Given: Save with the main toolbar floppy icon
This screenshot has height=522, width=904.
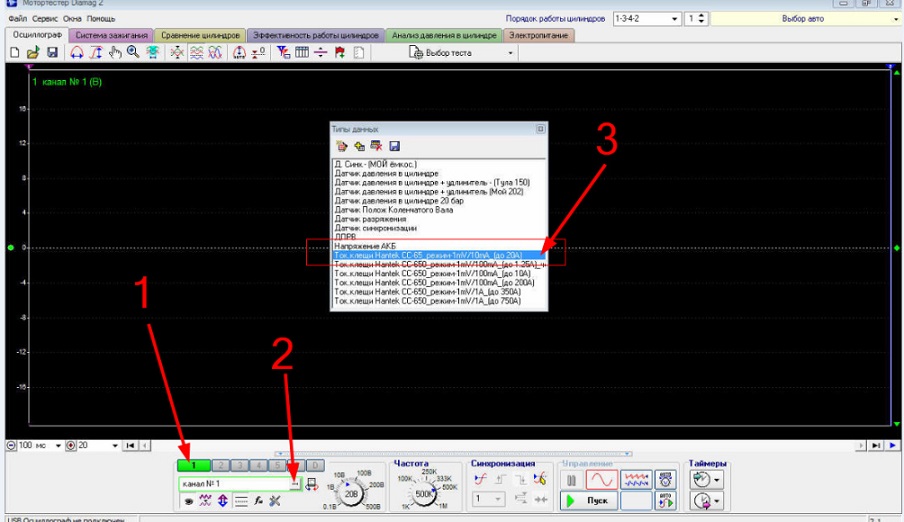Looking at the screenshot, I should 52,52.
